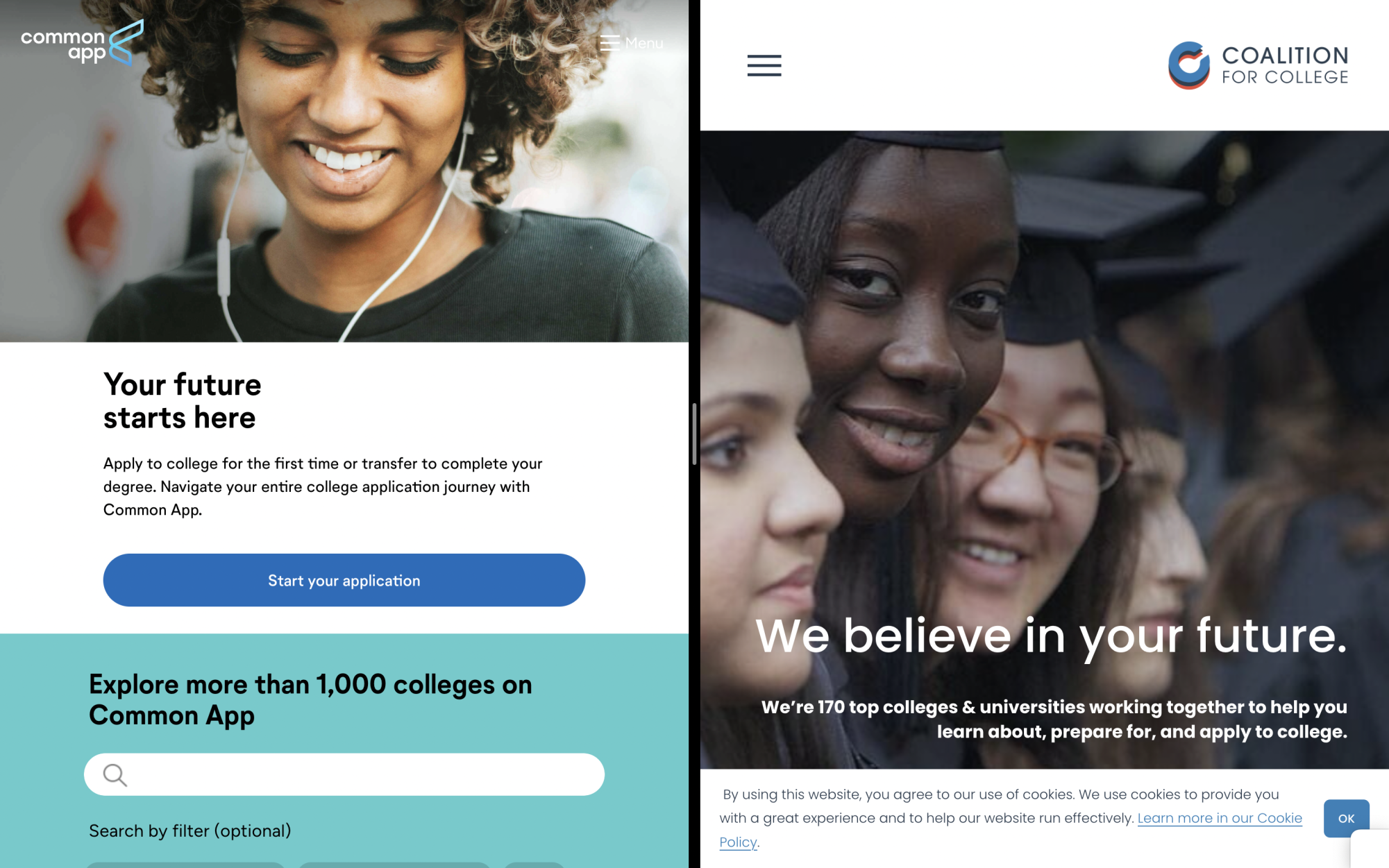Click the second filter pill below Search by filter

point(394,865)
